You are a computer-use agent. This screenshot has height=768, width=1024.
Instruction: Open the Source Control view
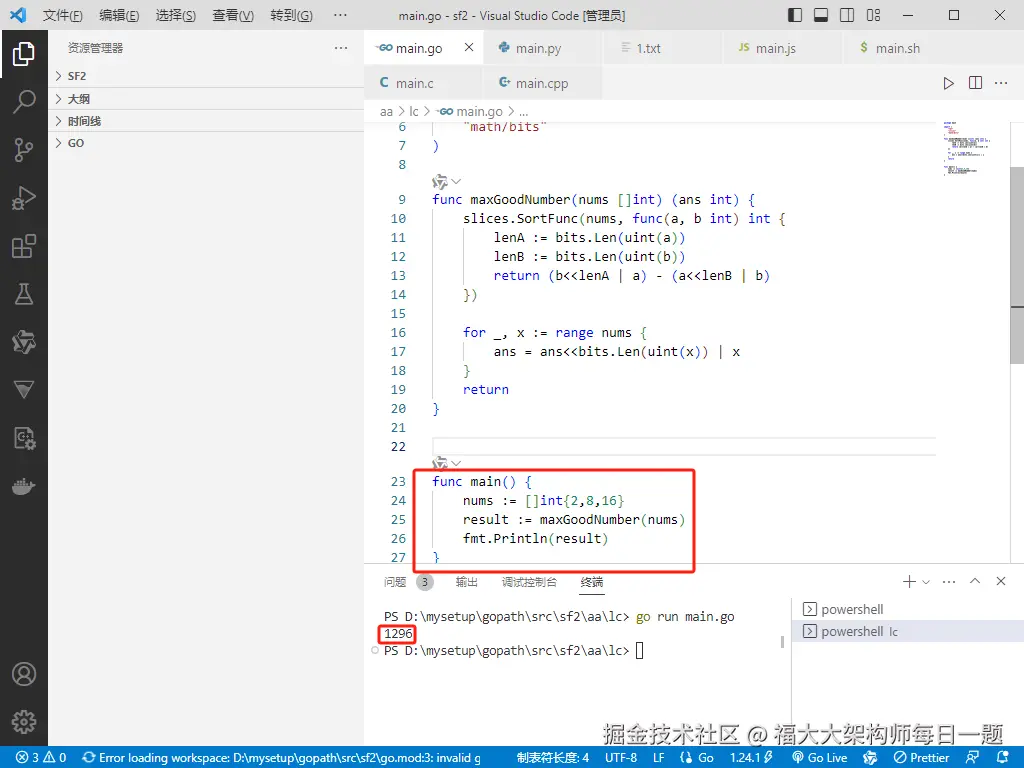click(24, 150)
